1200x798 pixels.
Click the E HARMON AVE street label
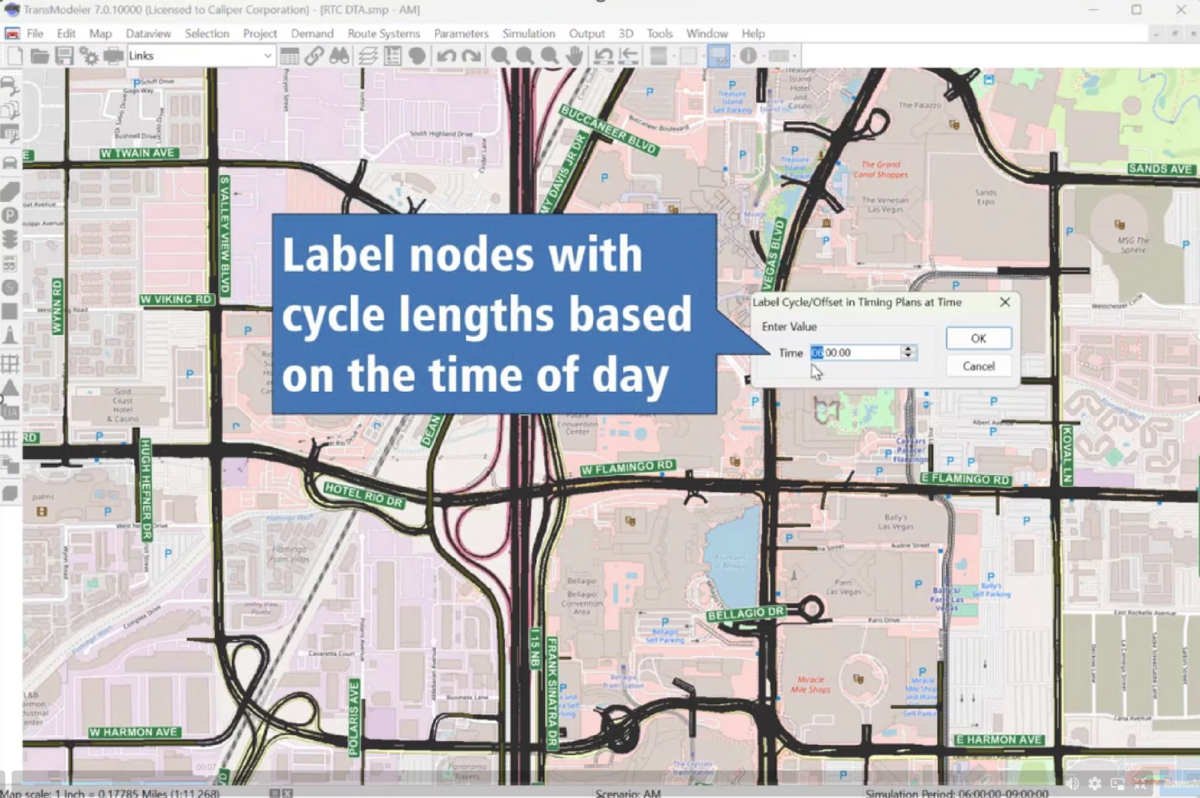click(999, 740)
